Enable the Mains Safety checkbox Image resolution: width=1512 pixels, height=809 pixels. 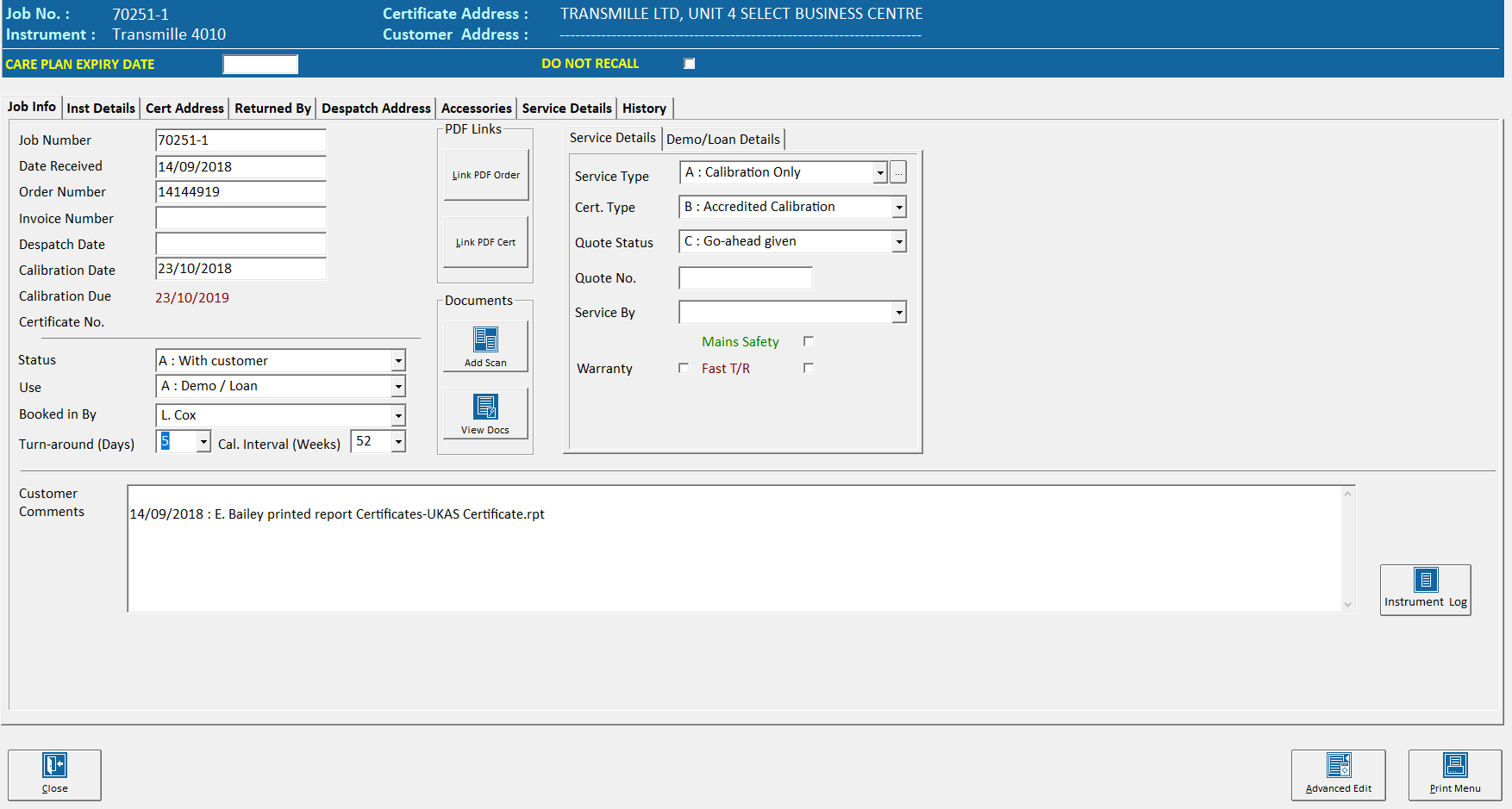point(809,341)
